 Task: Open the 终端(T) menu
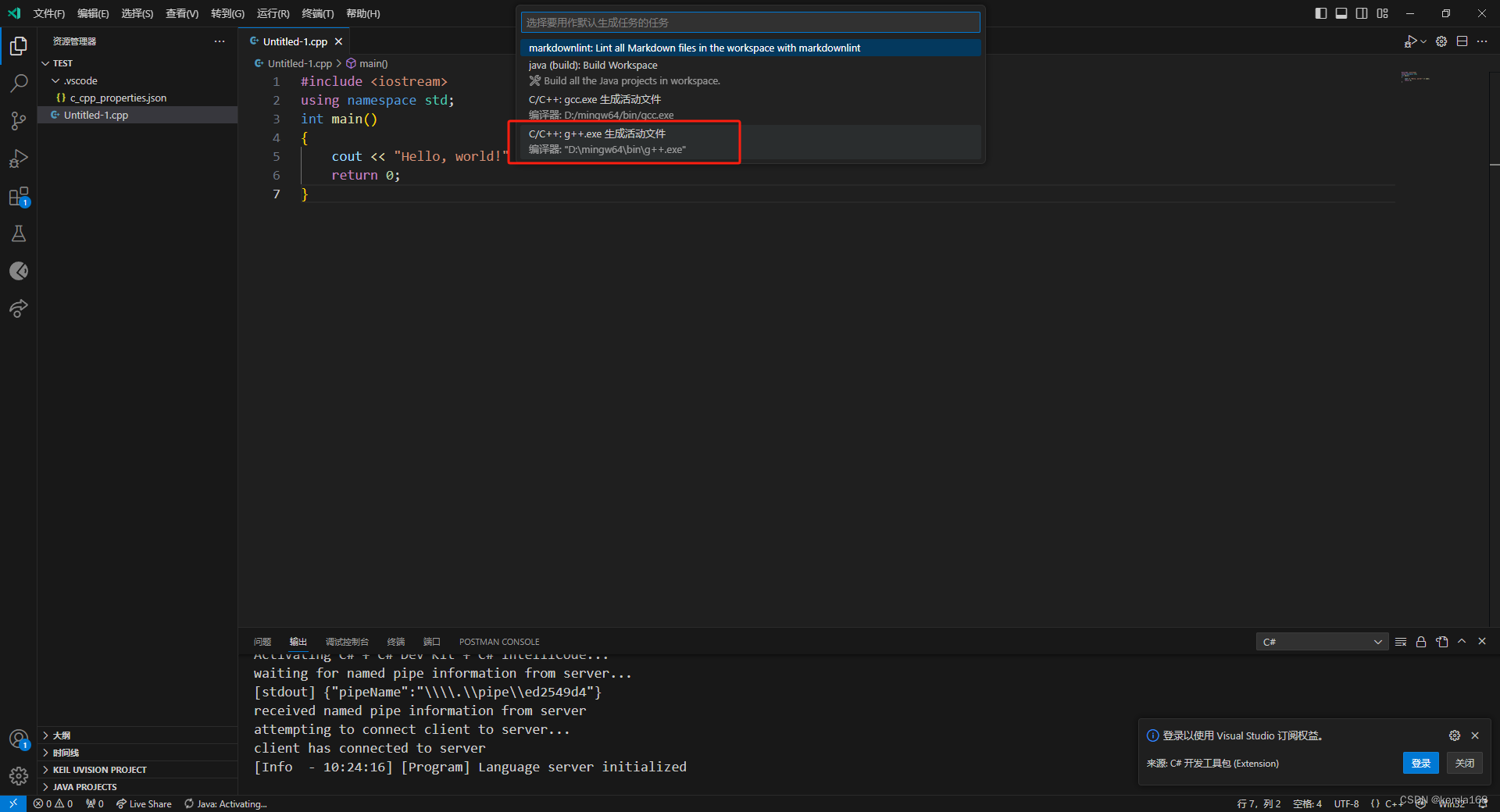[x=316, y=13]
